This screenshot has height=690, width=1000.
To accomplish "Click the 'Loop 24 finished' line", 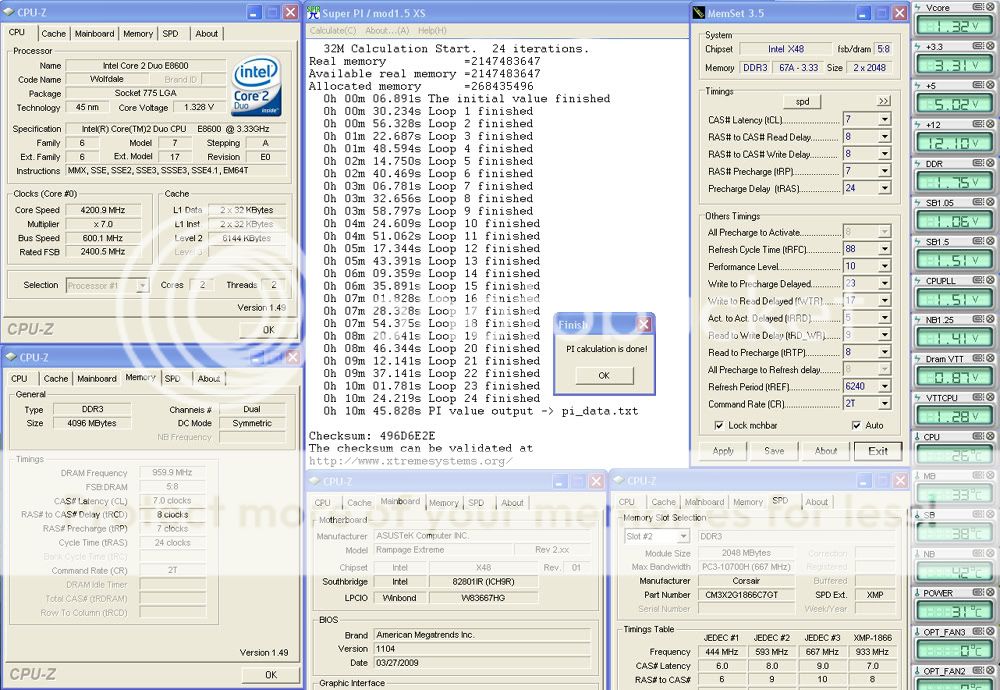I will tap(485, 399).
